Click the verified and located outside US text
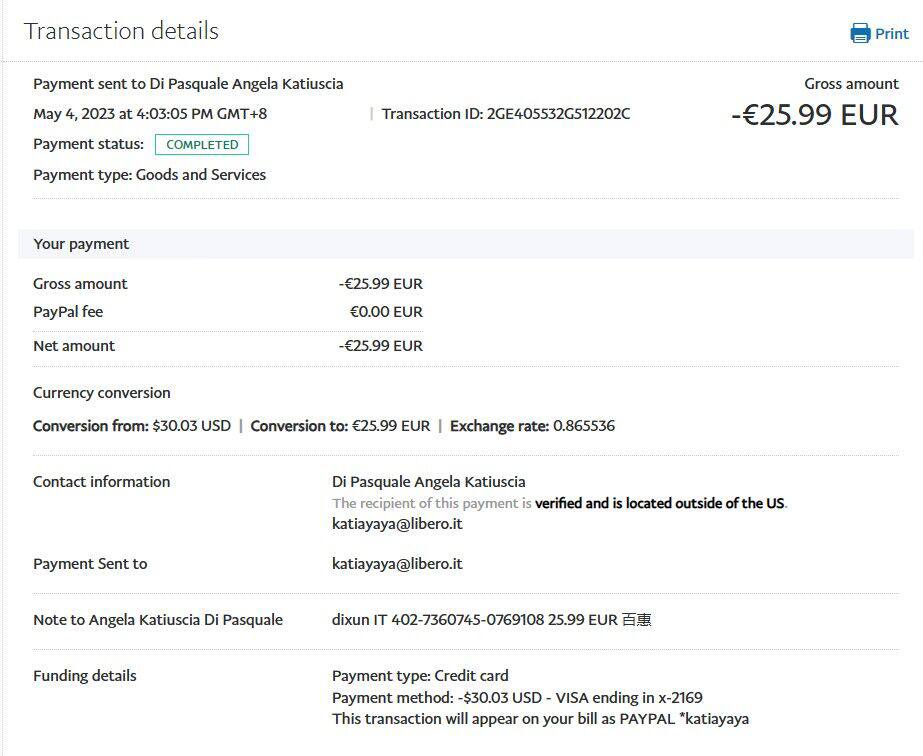 point(660,503)
